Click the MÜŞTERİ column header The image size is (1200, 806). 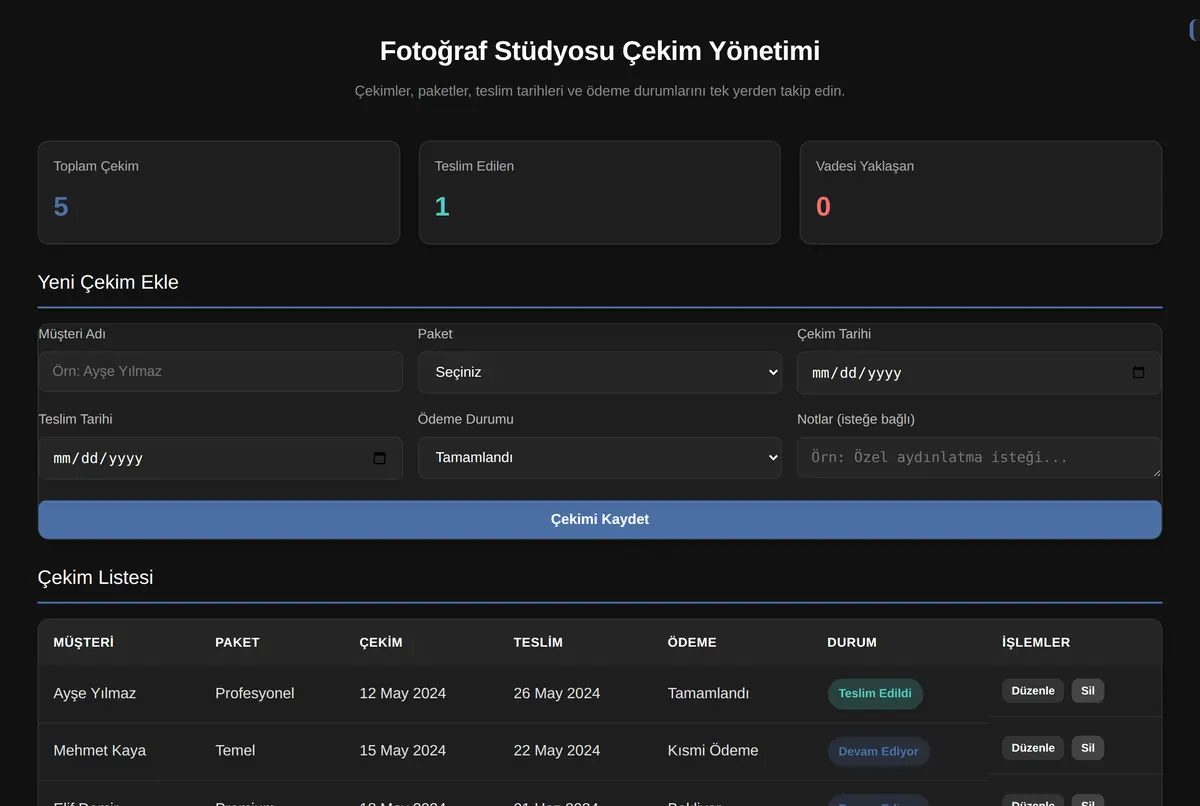coord(84,642)
